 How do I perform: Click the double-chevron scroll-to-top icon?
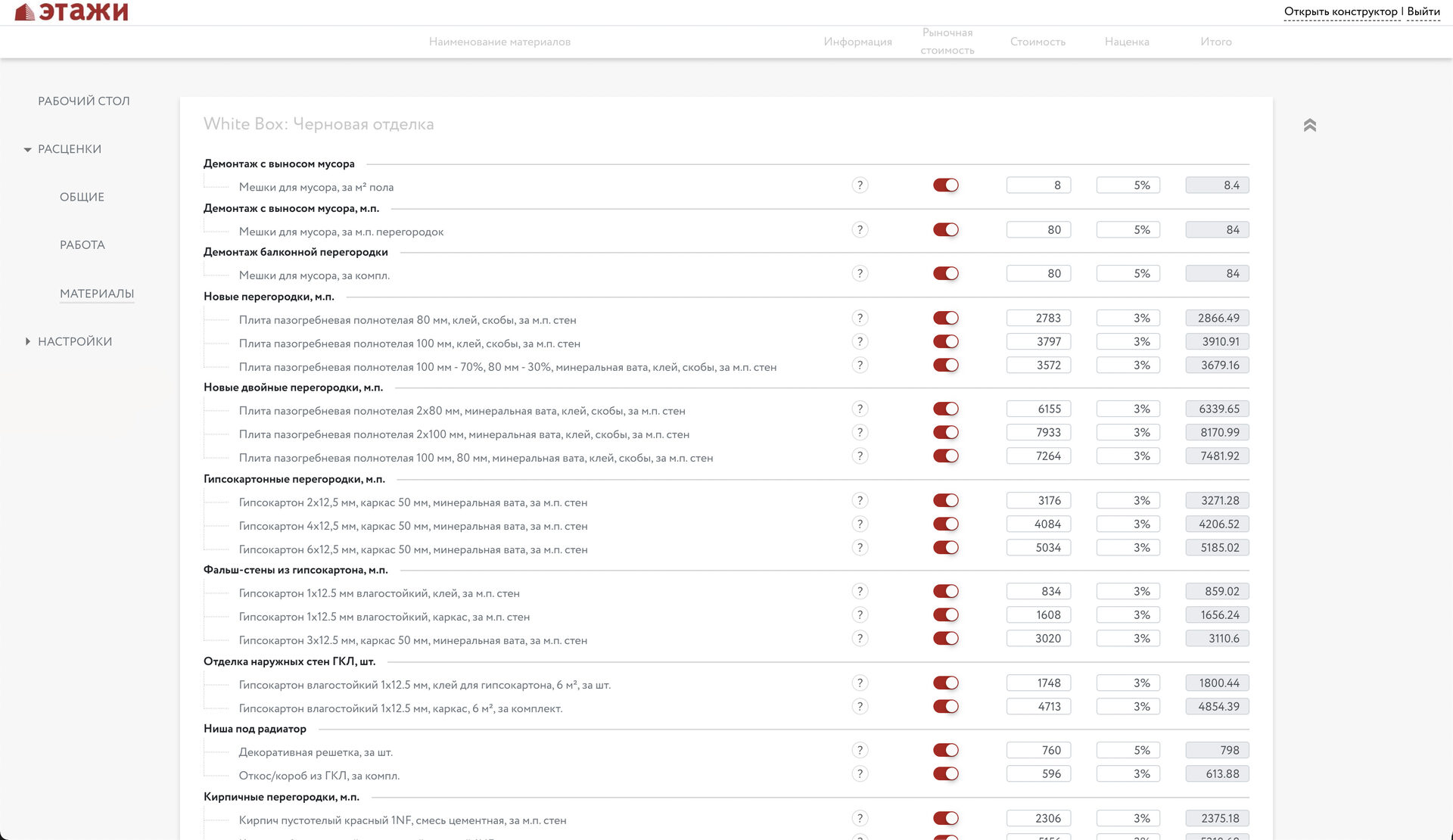point(1310,126)
